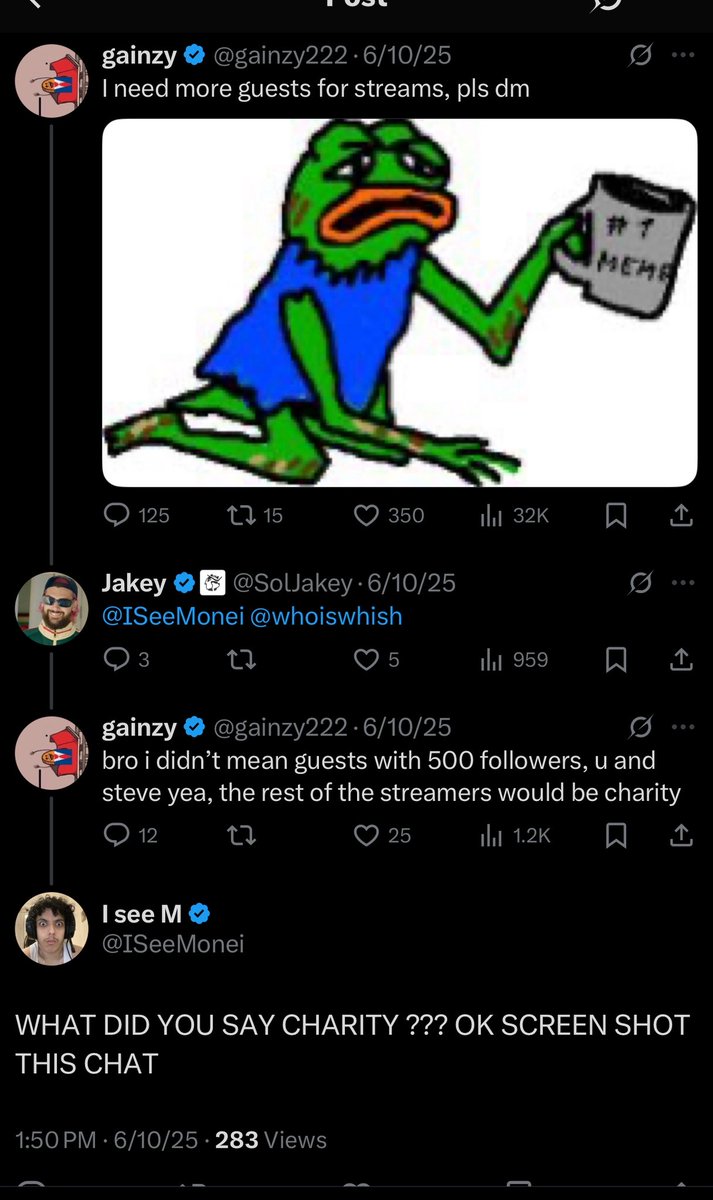Bookmark gainzy's first post with the frog image

coord(617,516)
